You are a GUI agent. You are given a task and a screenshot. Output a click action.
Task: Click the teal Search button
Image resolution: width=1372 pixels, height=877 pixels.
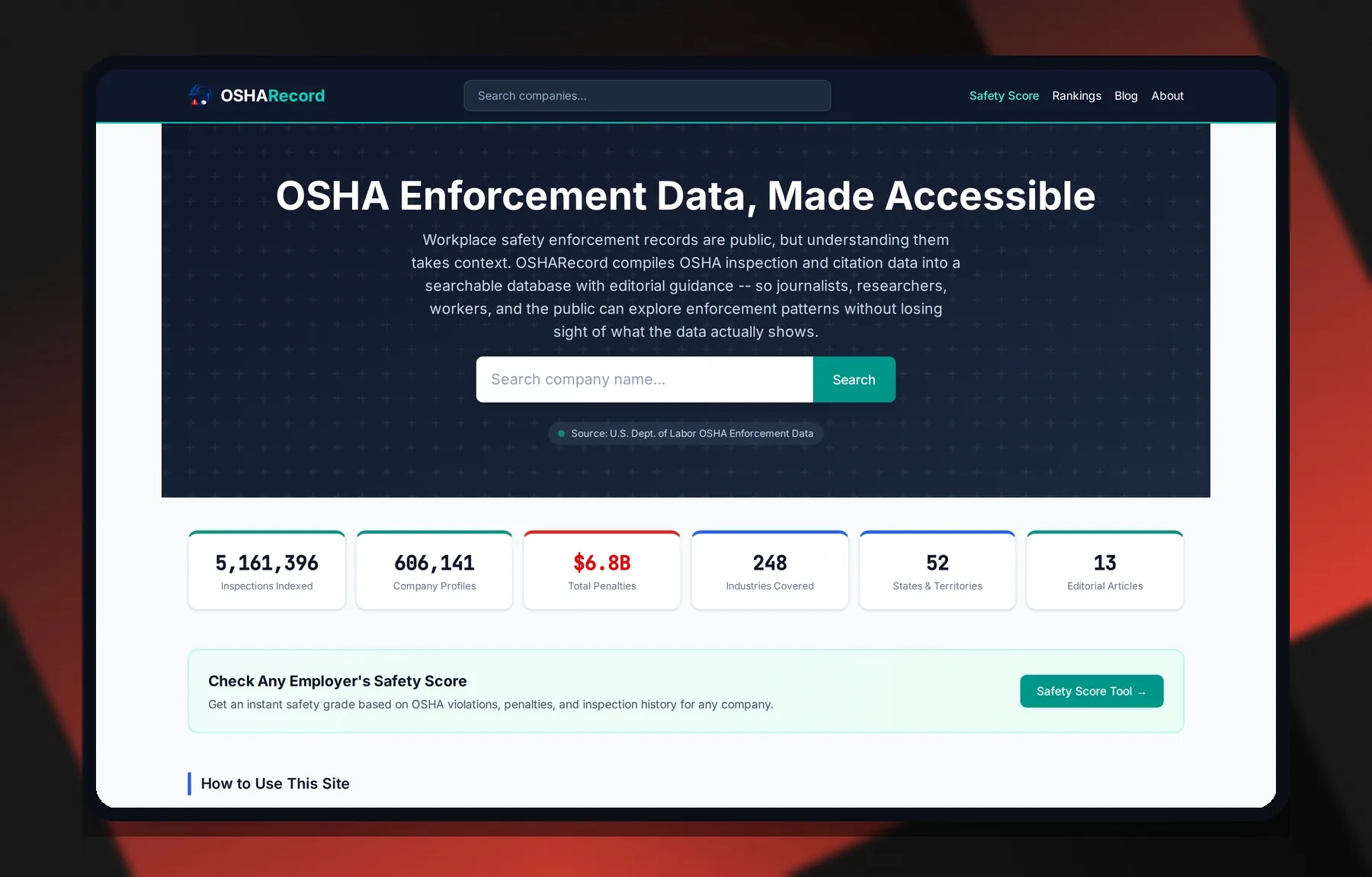[x=854, y=379]
